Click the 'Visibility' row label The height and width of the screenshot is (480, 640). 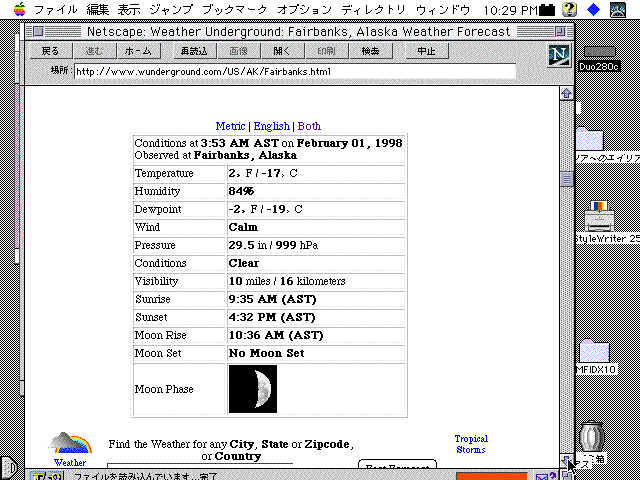[x=156, y=281]
